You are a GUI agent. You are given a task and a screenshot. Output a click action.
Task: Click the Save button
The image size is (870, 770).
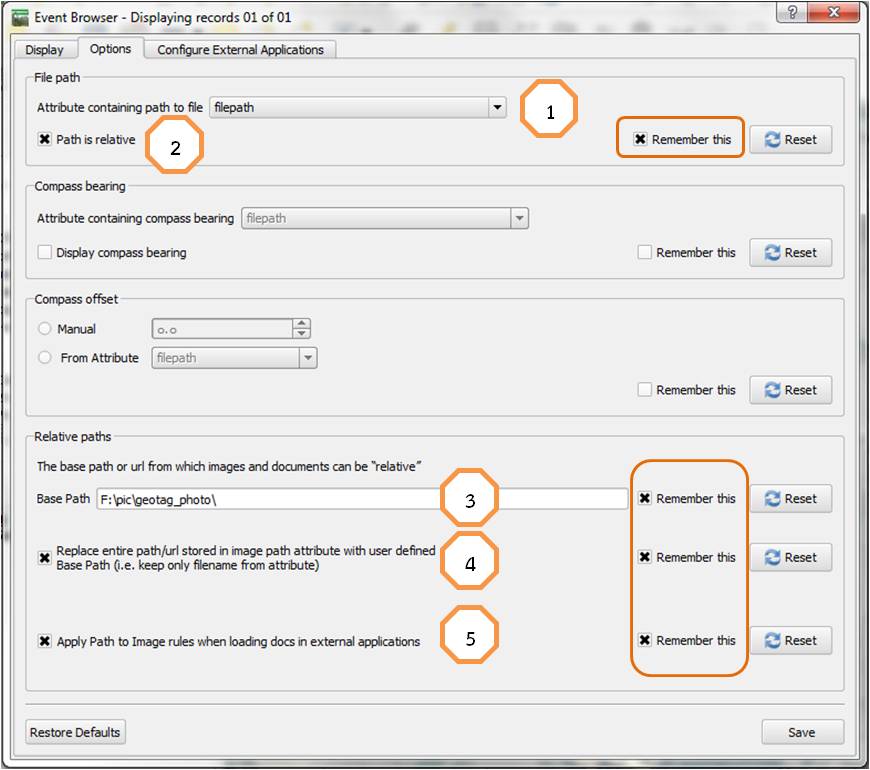(x=802, y=732)
